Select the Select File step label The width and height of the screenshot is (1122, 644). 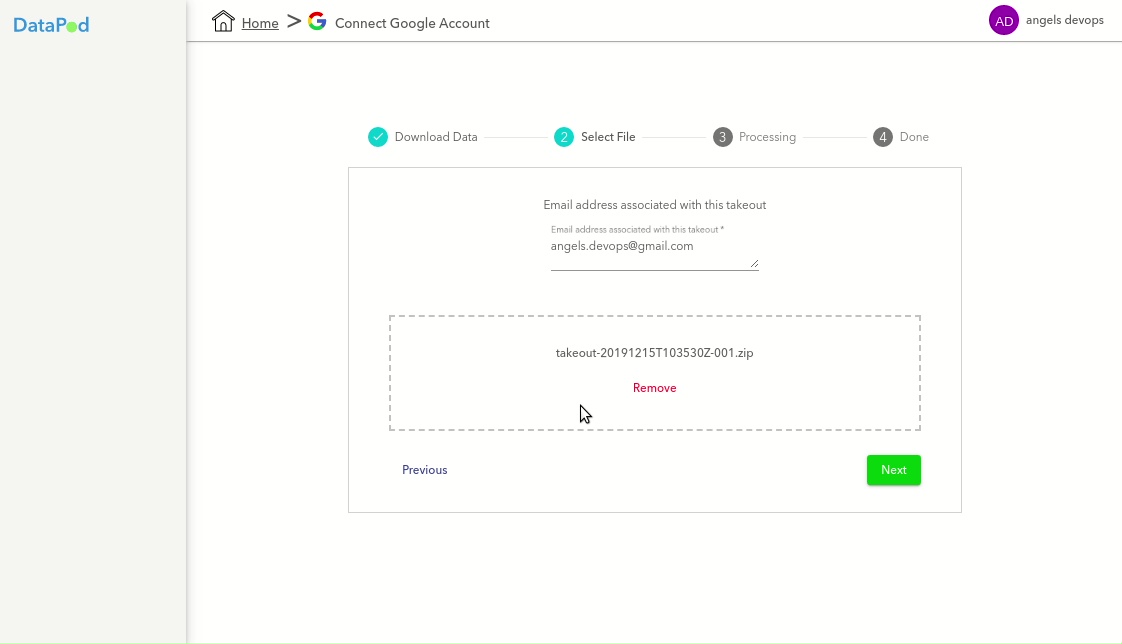(608, 137)
